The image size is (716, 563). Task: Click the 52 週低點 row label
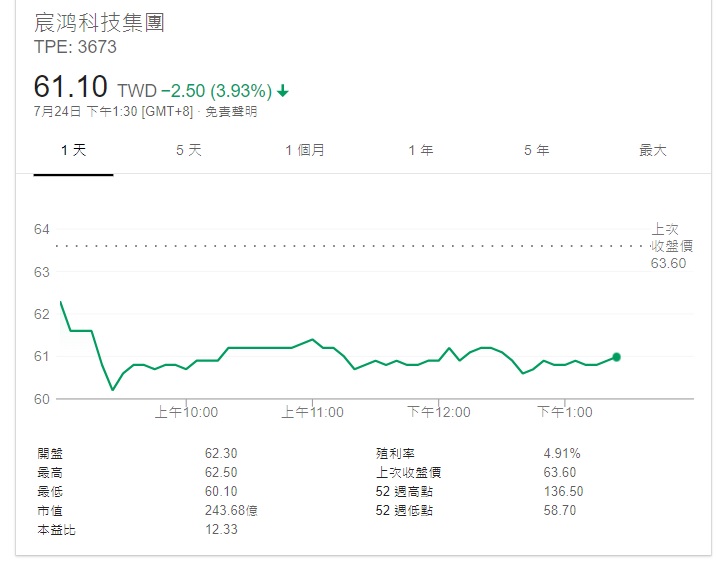404,510
